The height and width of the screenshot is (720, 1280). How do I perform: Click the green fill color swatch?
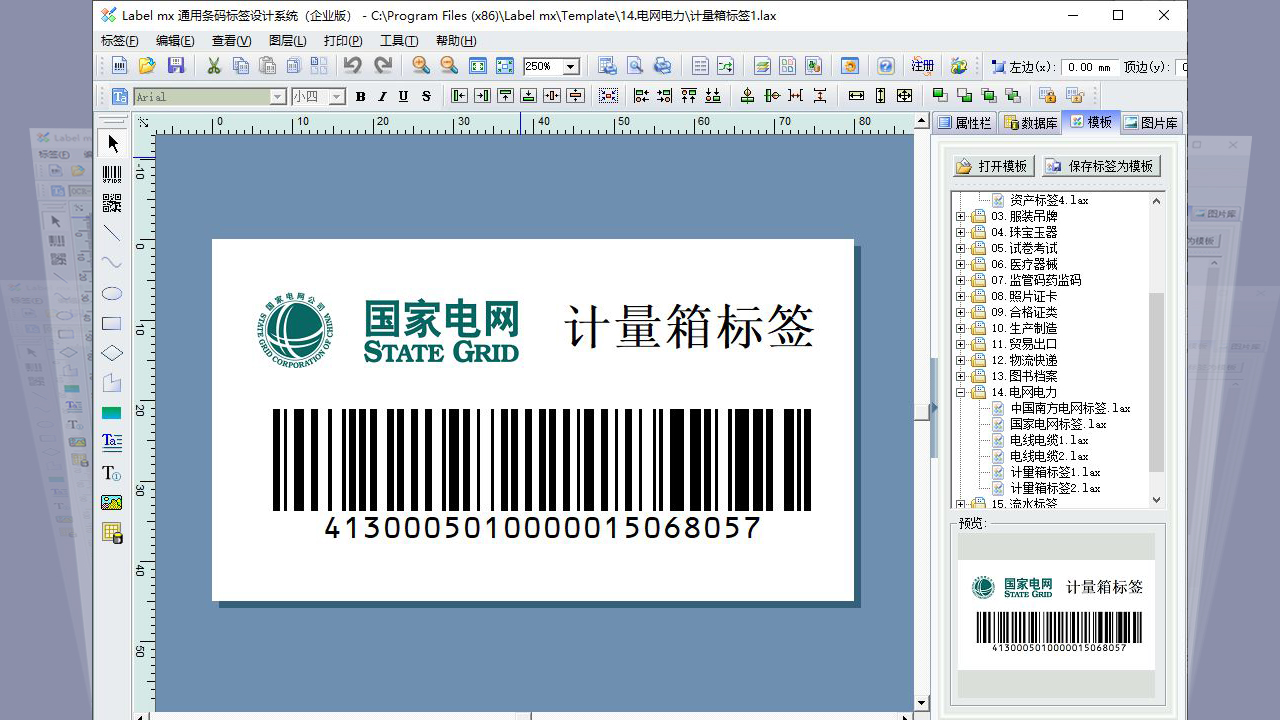coord(112,411)
